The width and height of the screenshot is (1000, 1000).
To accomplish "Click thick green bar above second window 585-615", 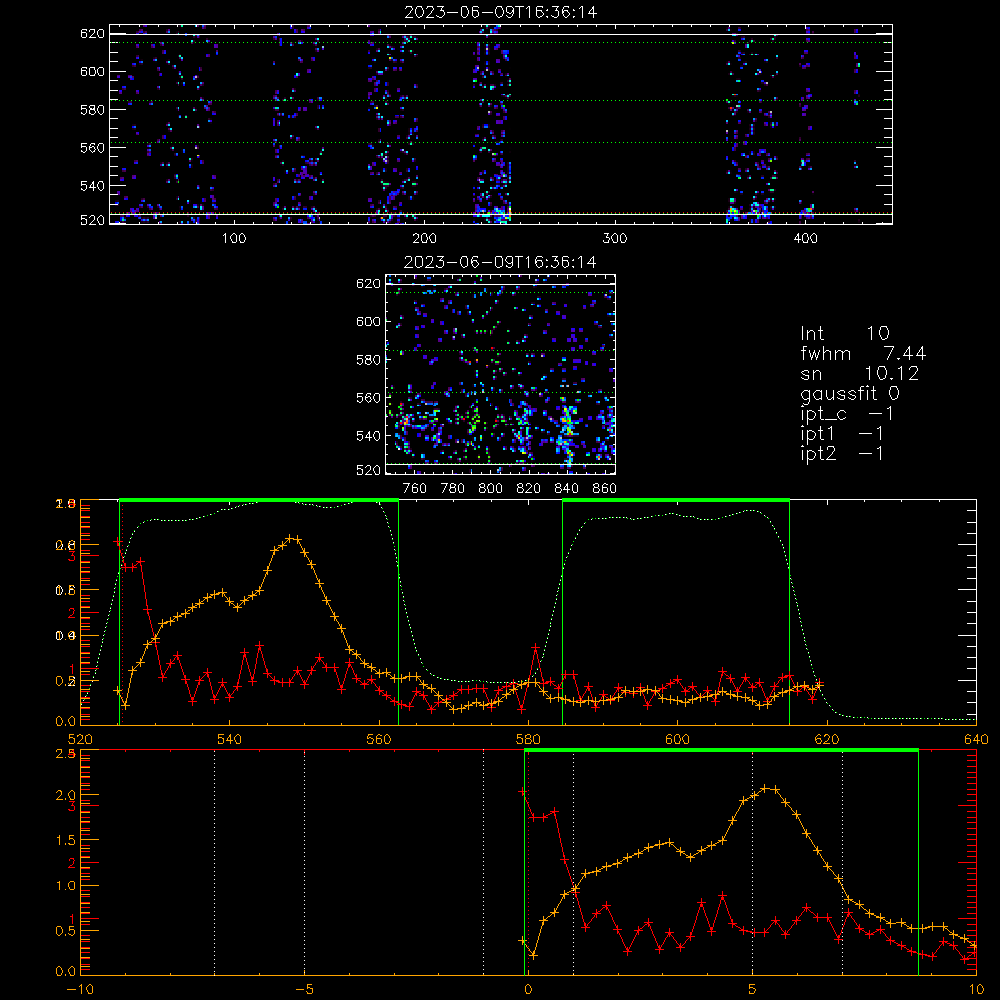I will pos(676,500).
